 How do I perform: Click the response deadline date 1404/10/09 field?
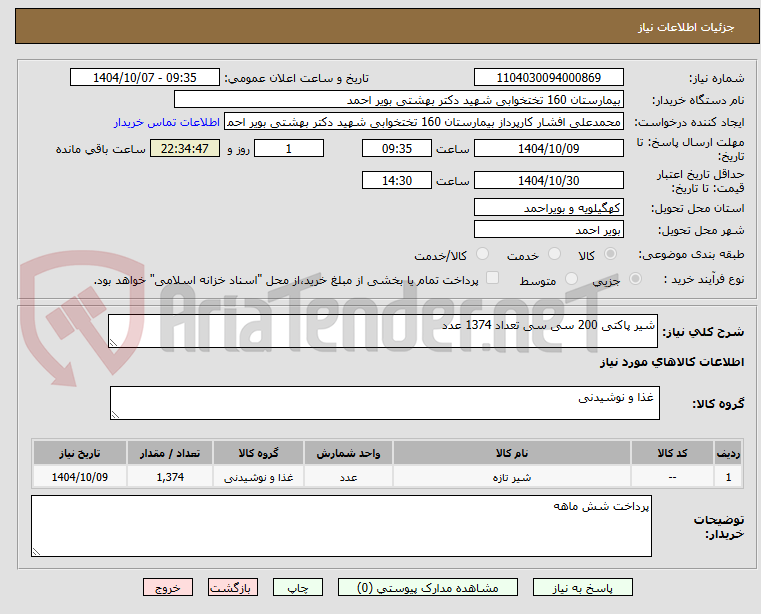(x=548, y=149)
